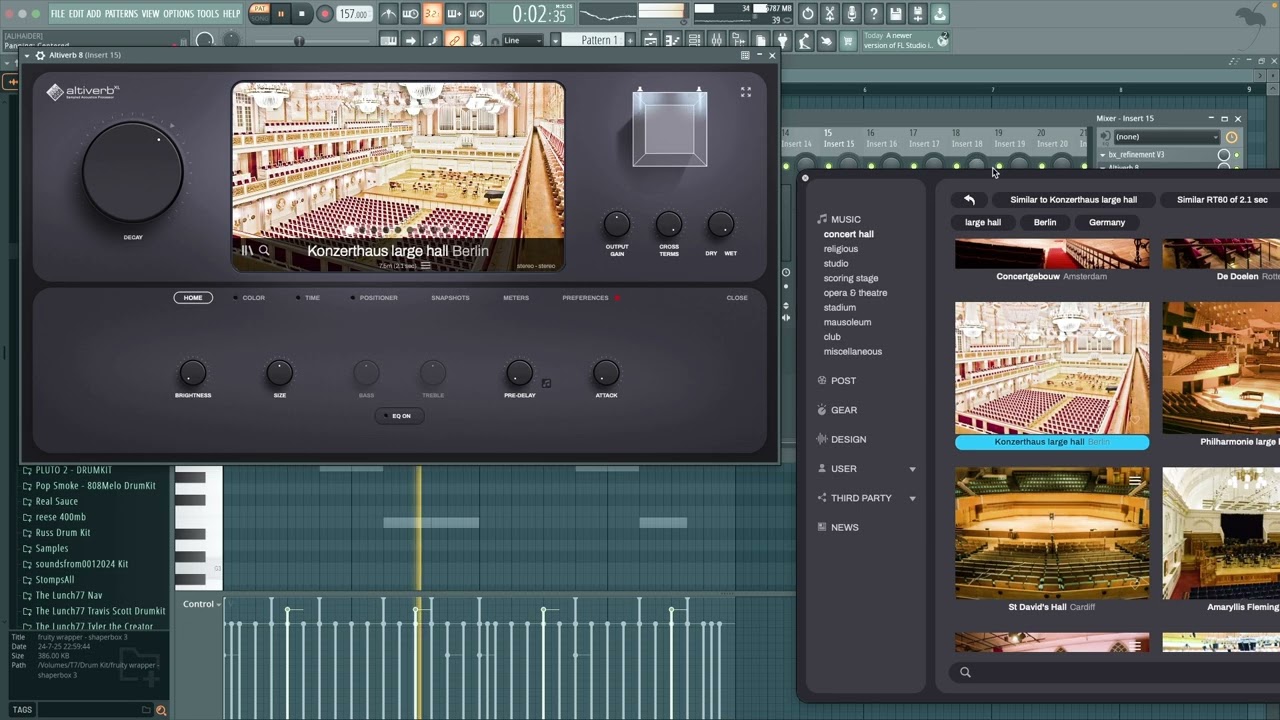1280x720 pixels.
Task: Click 'Similar to Konzerthaus large hall' filter
Action: pos(1073,200)
